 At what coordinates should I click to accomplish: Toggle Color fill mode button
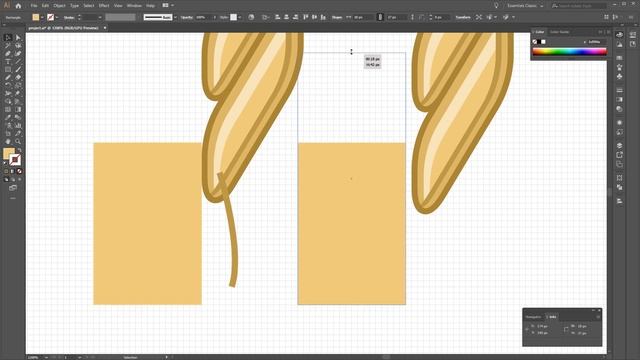[x=6, y=171]
